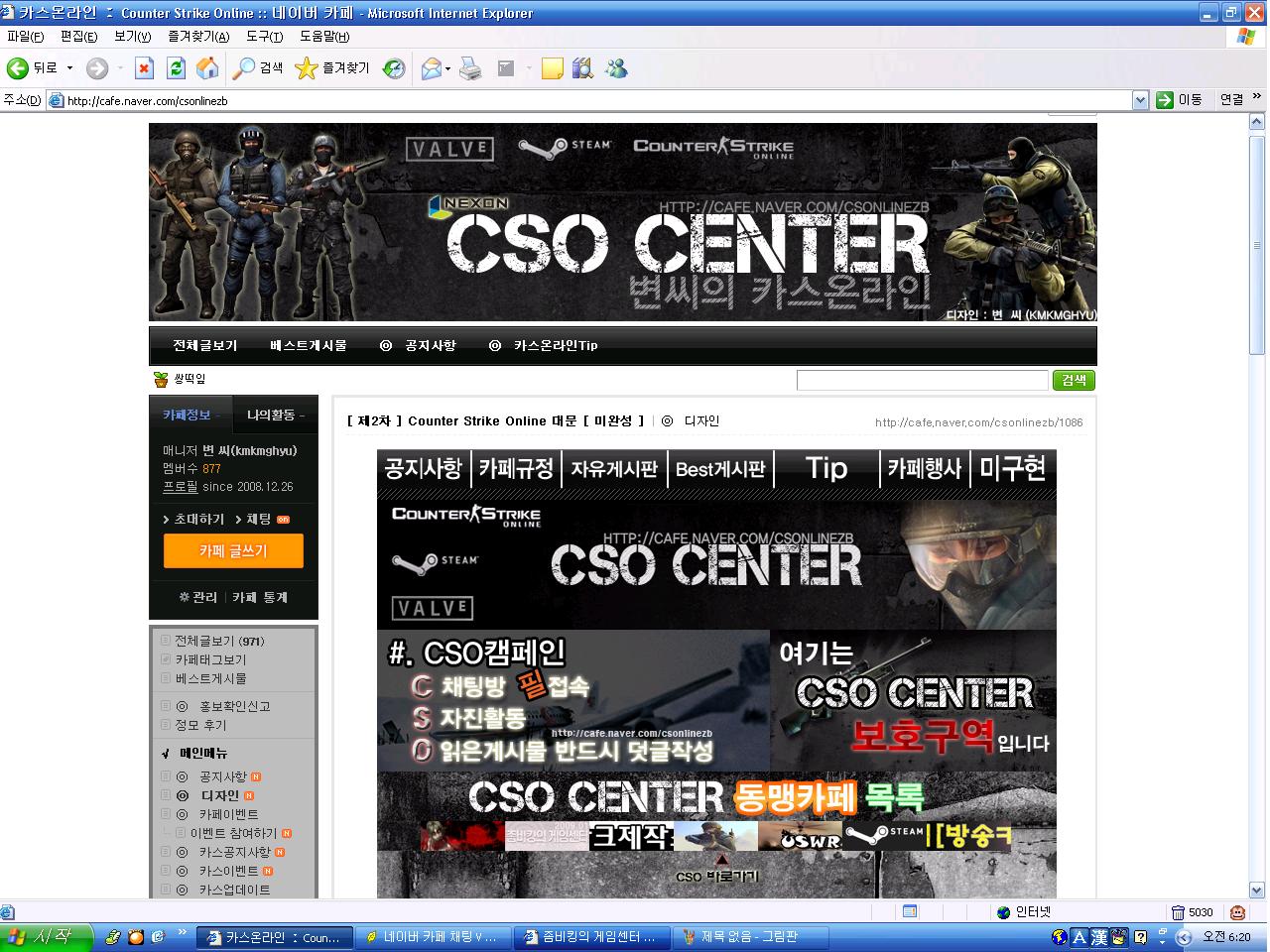Image resolution: width=1270 pixels, height=952 pixels.
Task: Switch to 네이버 카페 채팅 taskbar window
Action: [x=433, y=937]
